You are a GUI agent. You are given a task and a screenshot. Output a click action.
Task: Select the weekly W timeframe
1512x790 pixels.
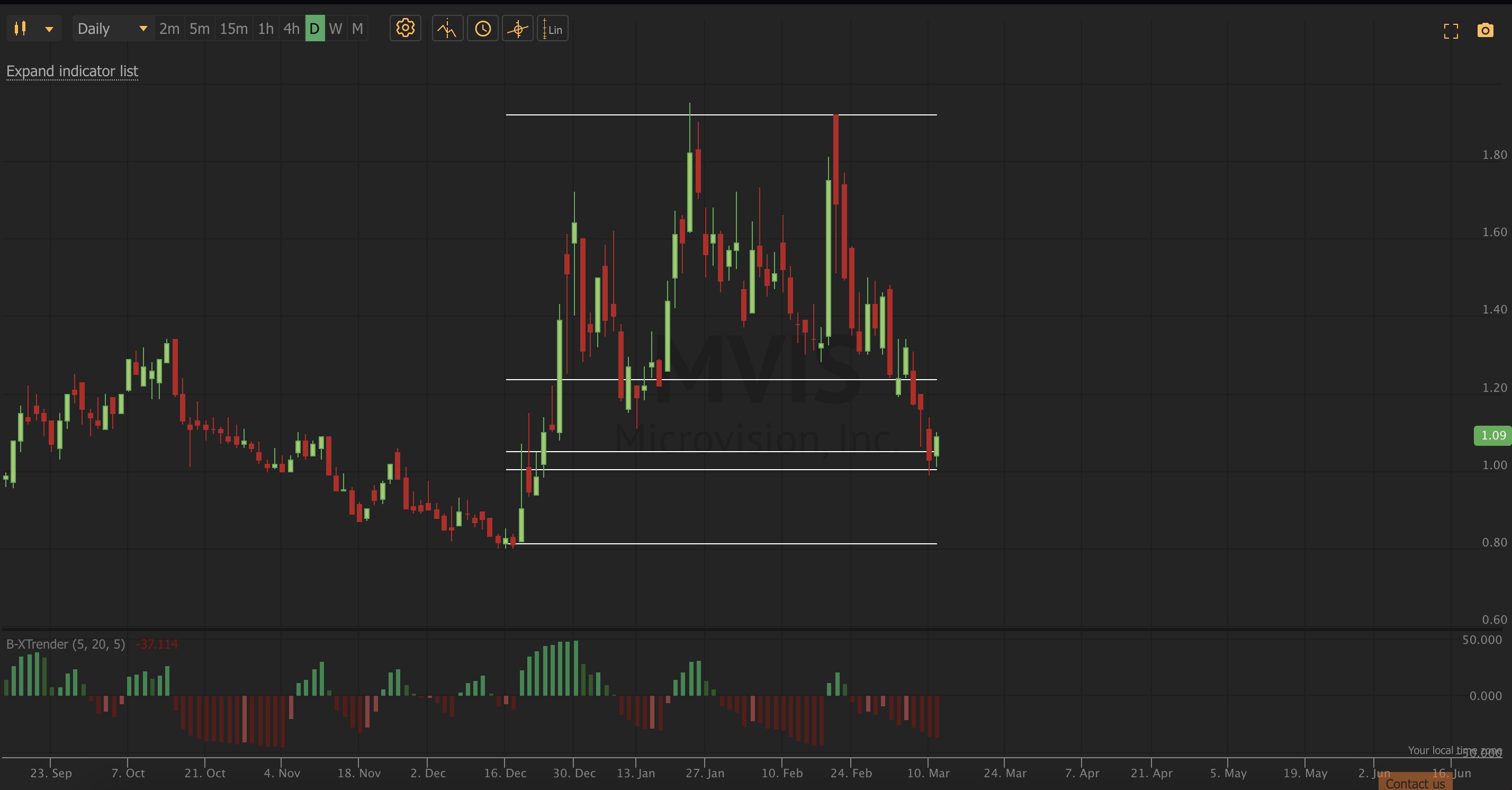coord(335,28)
